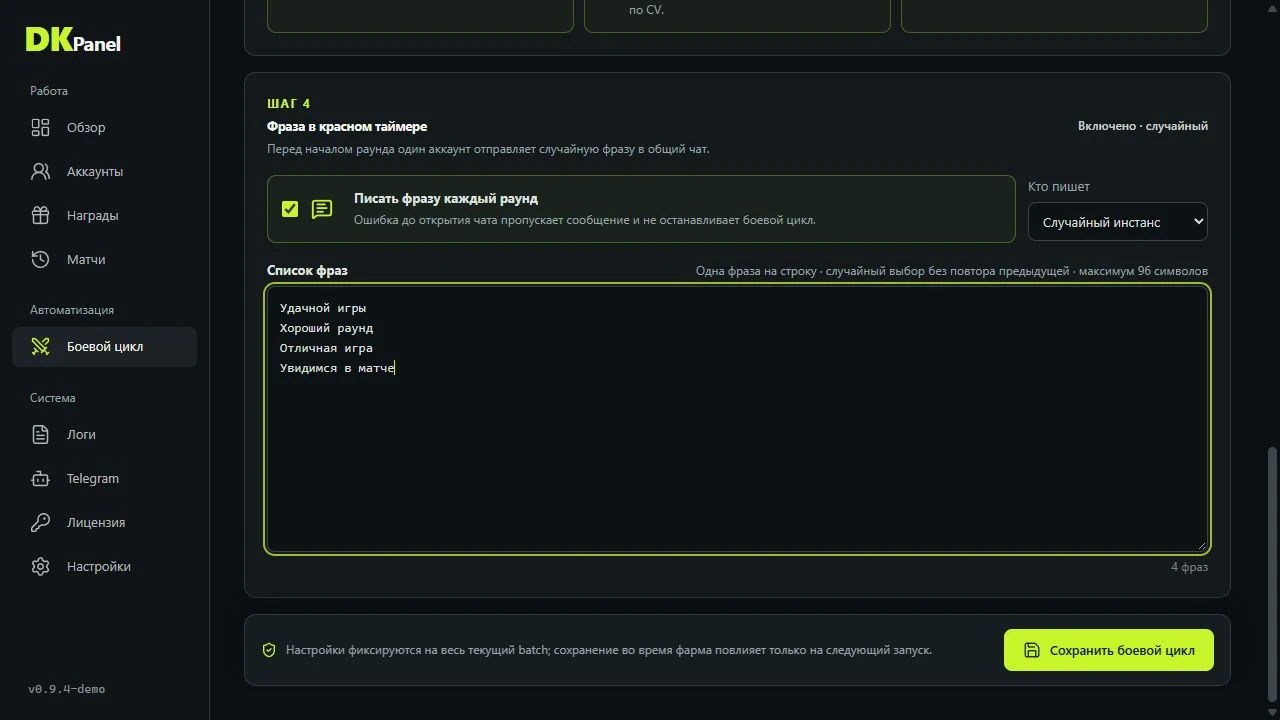Click the shield icon in the footer notice

pos(269,650)
